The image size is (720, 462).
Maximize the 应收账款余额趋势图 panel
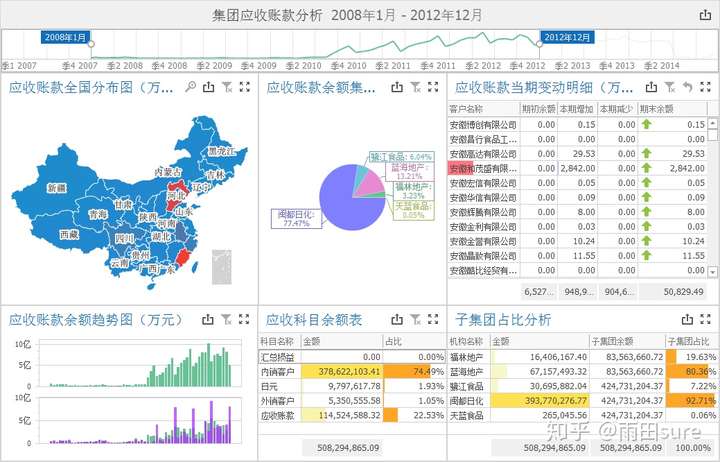[244, 319]
